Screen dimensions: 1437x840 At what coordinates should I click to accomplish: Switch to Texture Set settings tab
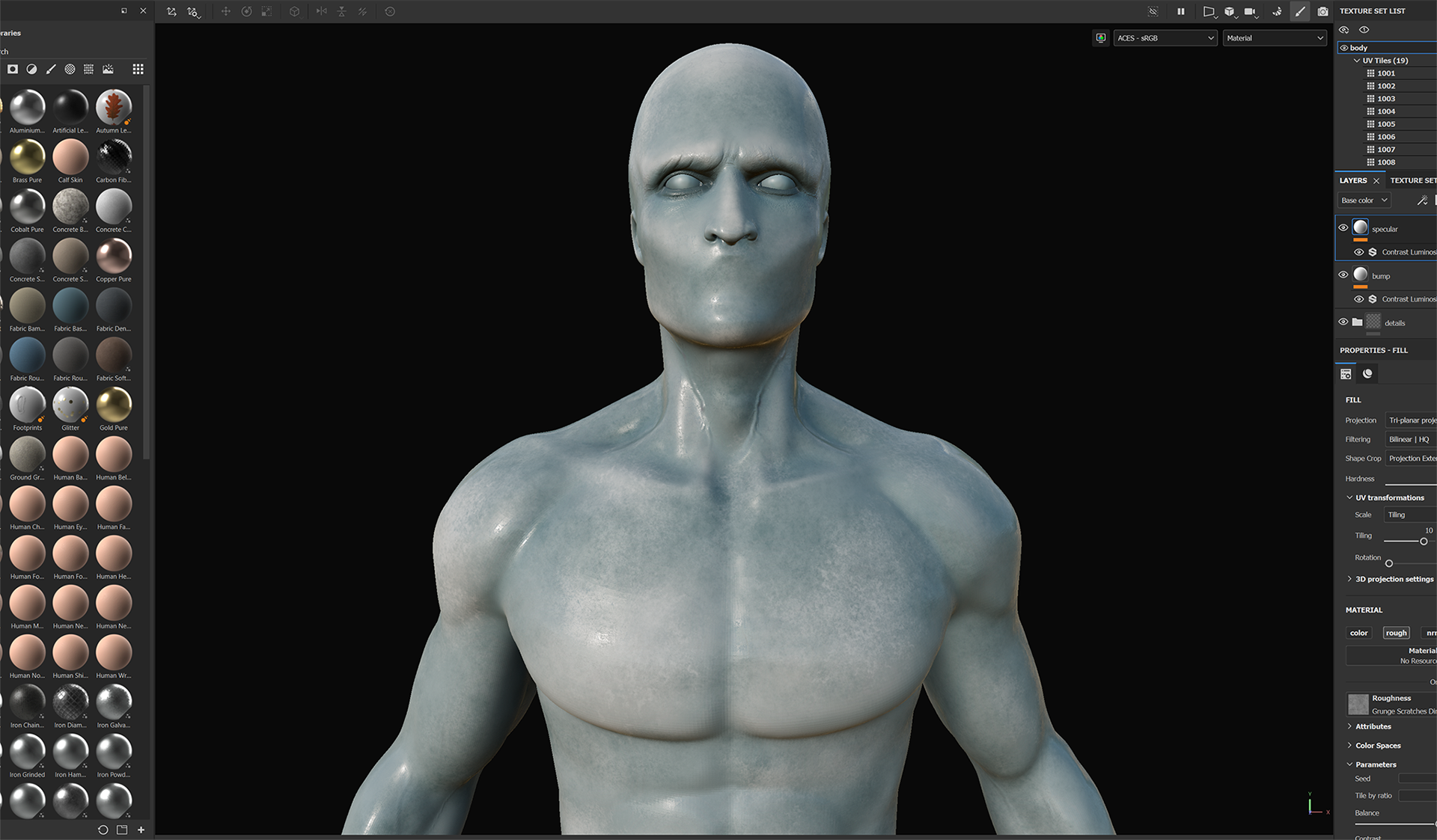[x=1413, y=180]
